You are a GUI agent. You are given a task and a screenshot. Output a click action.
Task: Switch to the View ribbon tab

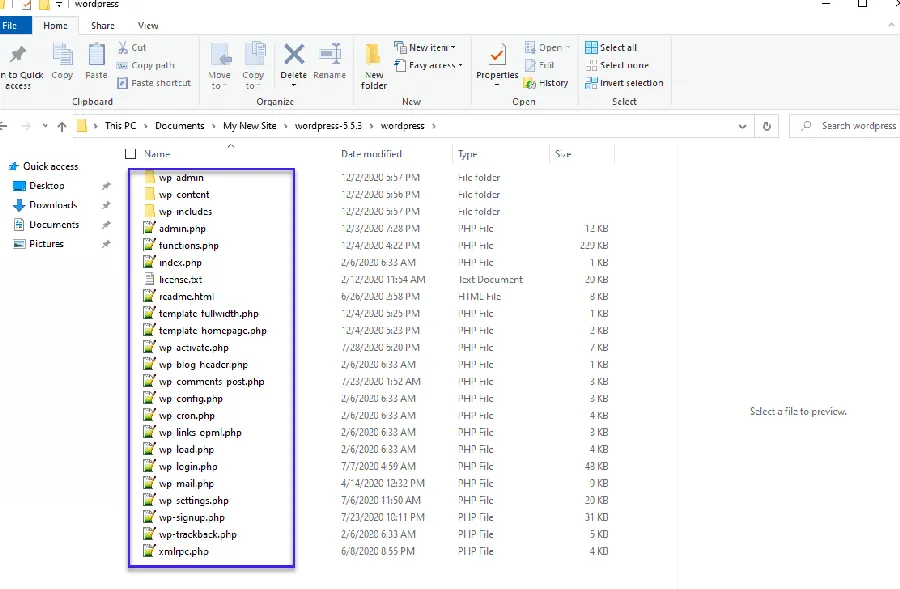pos(148,26)
